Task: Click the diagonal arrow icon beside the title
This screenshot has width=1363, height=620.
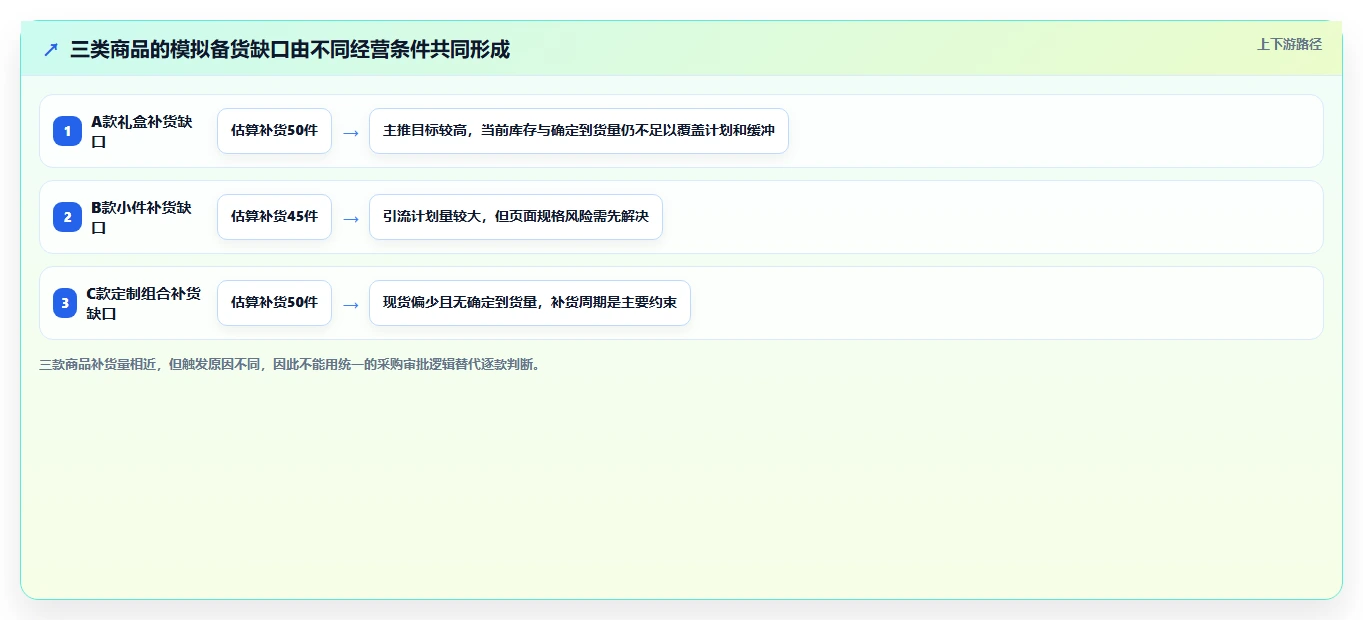Action: click(51, 49)
